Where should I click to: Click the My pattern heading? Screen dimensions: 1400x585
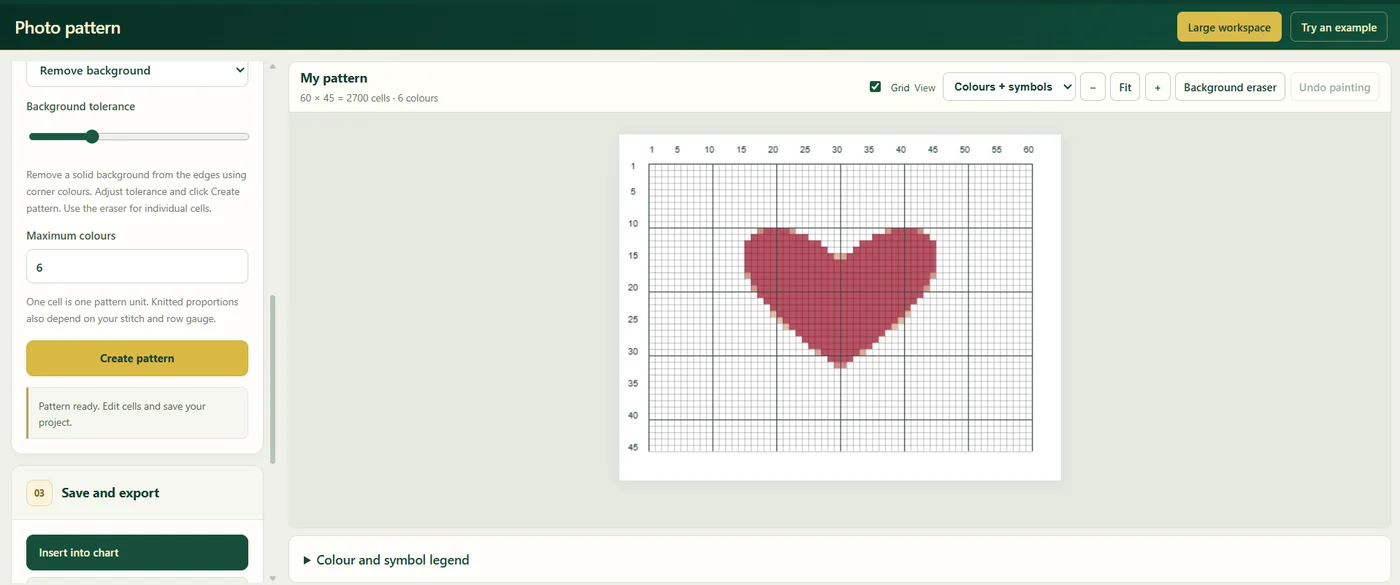pyautogui.click(x=334, y=78)
